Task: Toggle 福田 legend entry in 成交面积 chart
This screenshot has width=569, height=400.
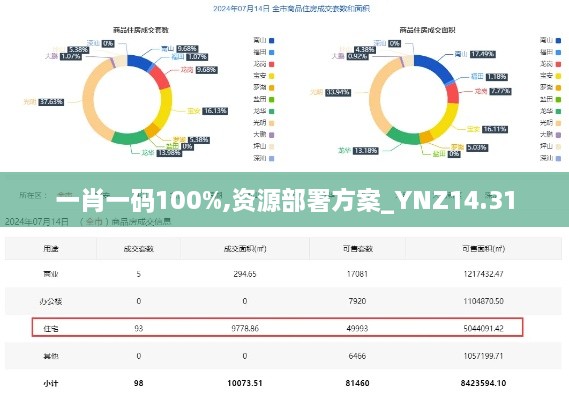Action: [x=550, y=52]
